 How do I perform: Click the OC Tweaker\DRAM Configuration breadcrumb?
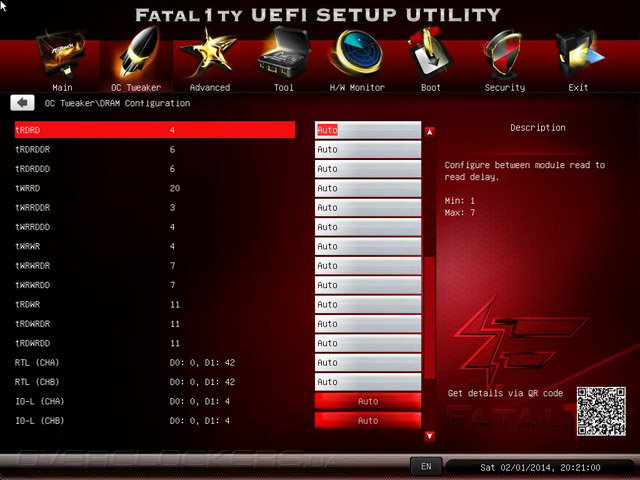(117, 103)
